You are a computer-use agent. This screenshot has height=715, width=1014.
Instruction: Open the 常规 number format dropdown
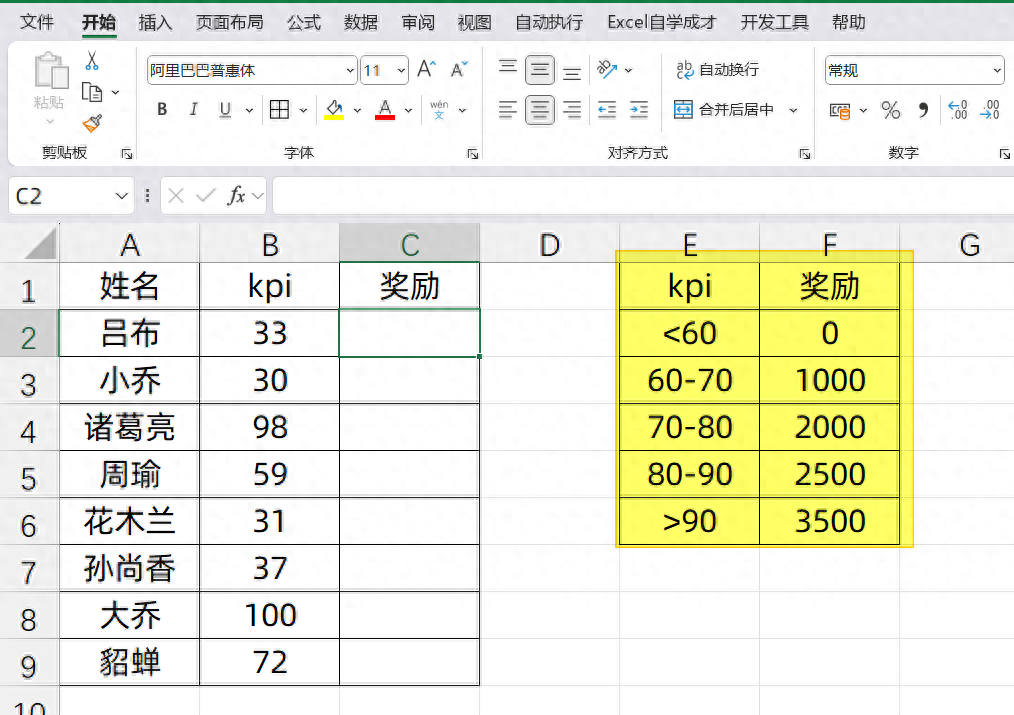coord(997,70)
